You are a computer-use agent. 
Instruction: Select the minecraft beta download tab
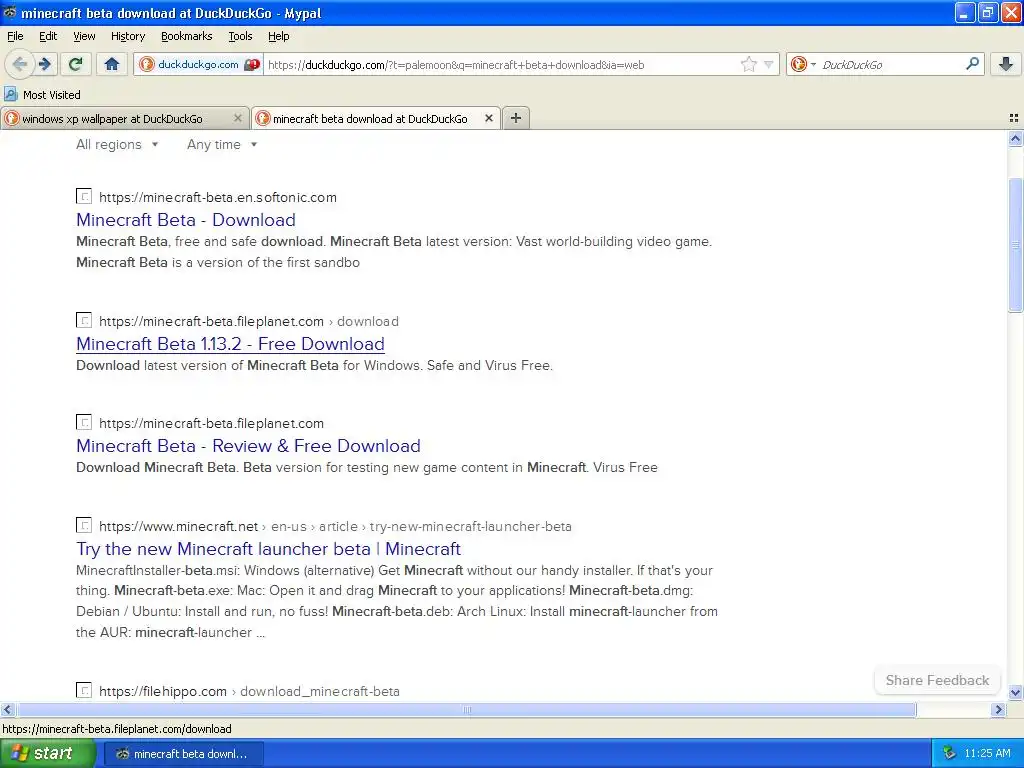[376, 118]
